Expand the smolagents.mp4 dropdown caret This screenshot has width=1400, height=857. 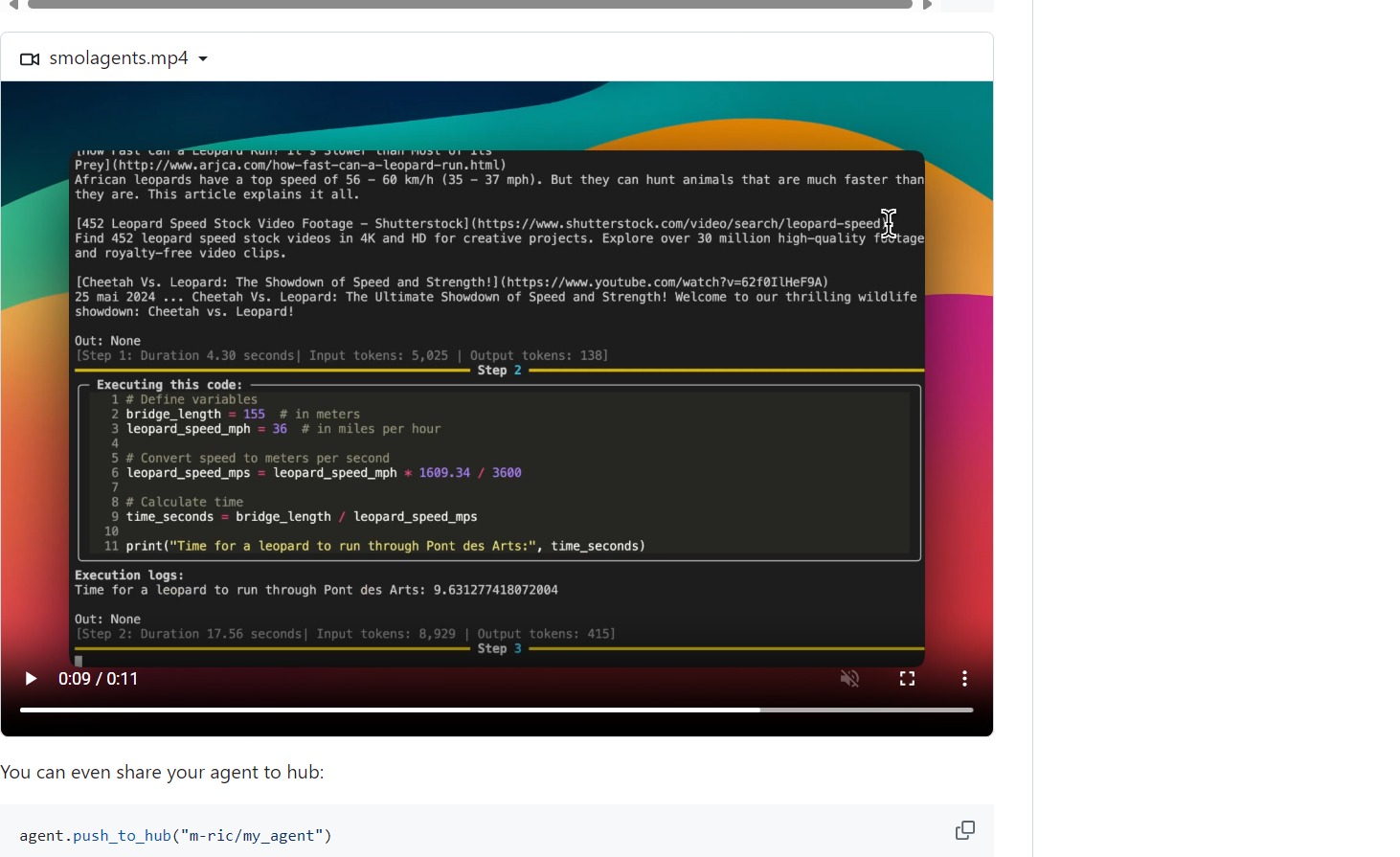click(203, 59)
